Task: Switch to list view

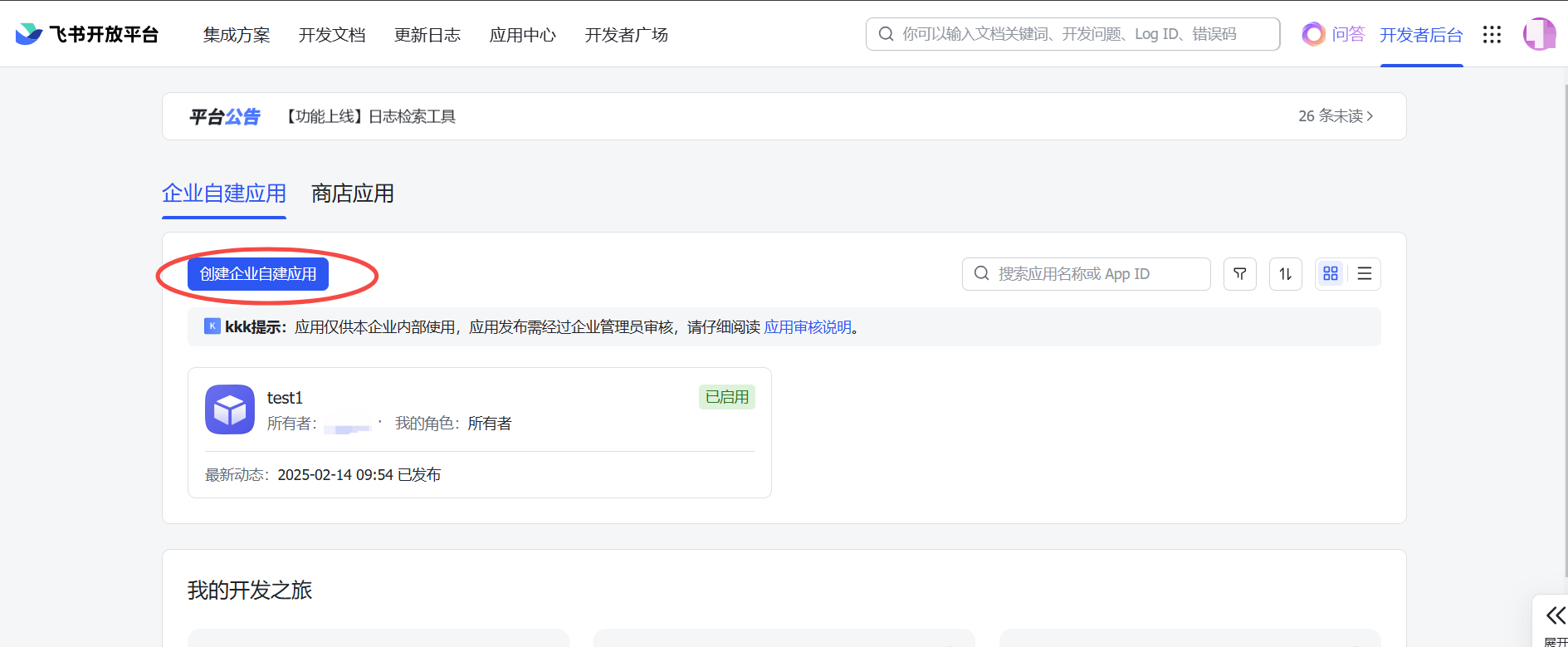Action: click(x=1364, y=274)
